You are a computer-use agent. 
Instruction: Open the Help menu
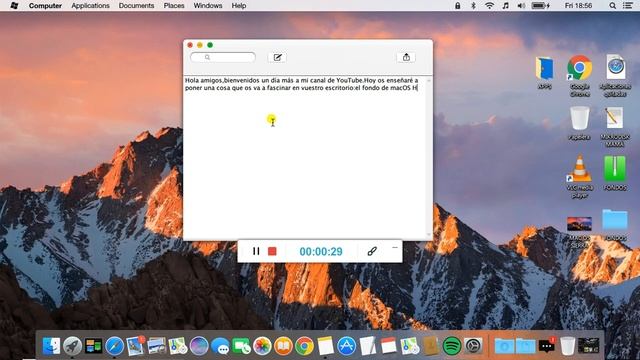[239, 6]
